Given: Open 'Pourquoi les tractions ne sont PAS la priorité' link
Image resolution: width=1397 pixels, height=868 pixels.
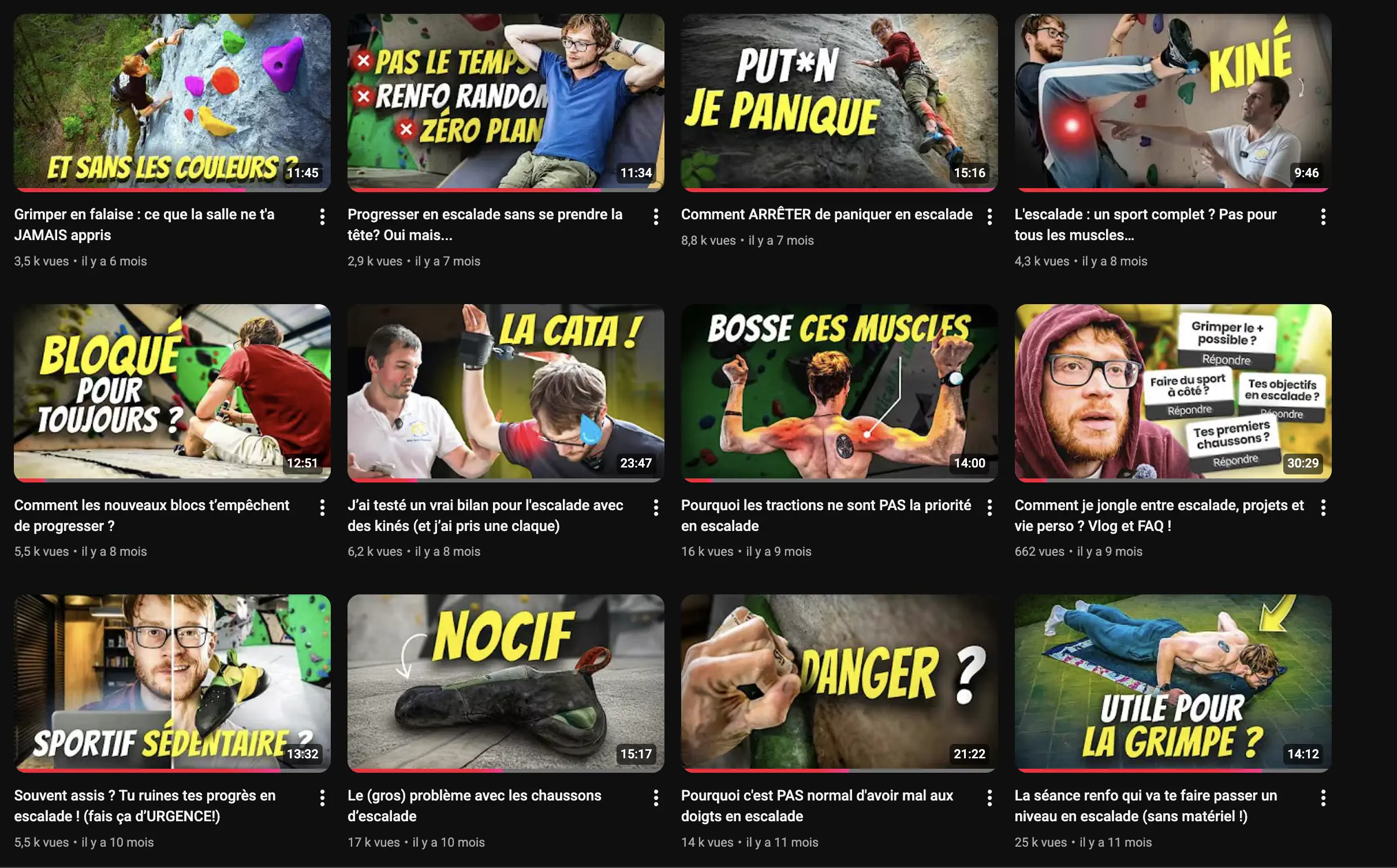Looking at the screenshot, I should (x=826, y=515).
